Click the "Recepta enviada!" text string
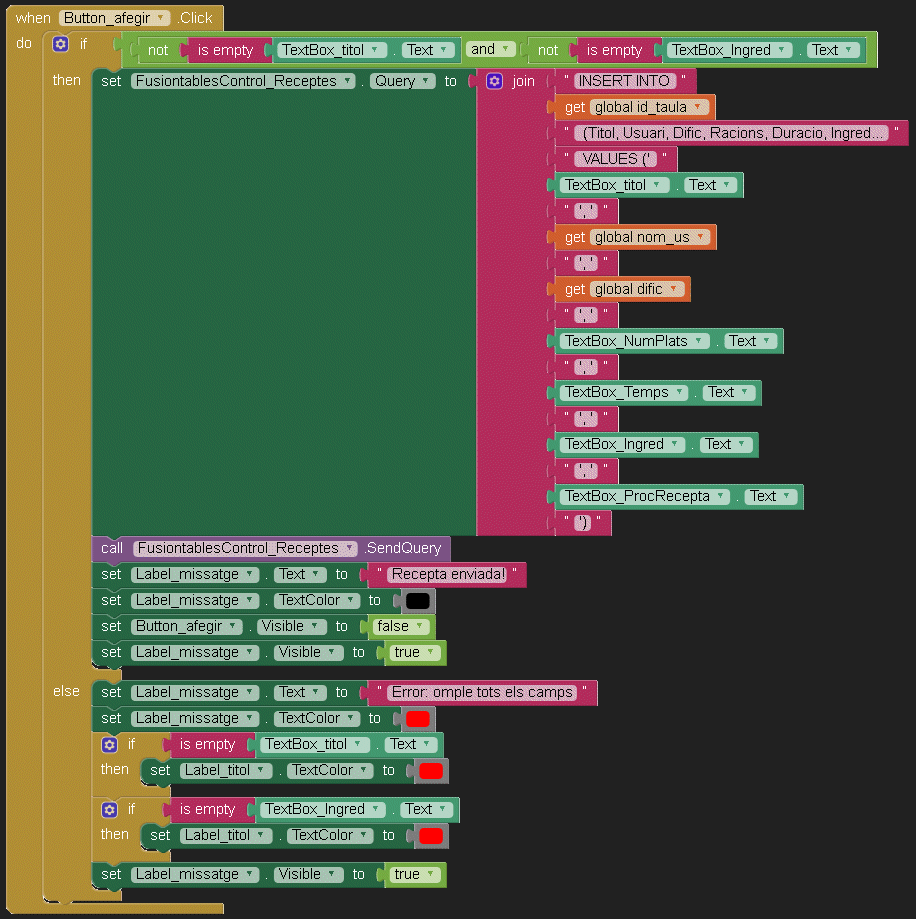This screenshot has height=919, width=916. [448, 574]
